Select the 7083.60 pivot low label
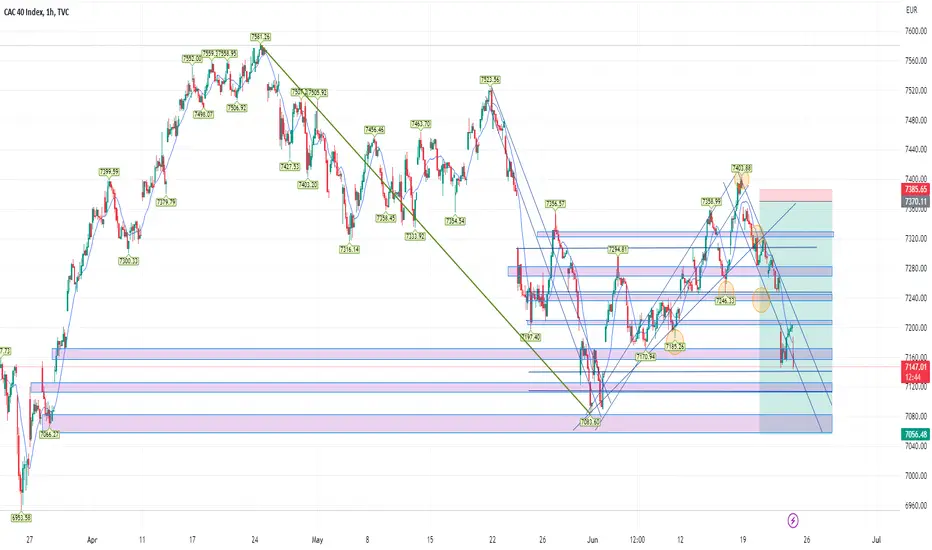 590,422
